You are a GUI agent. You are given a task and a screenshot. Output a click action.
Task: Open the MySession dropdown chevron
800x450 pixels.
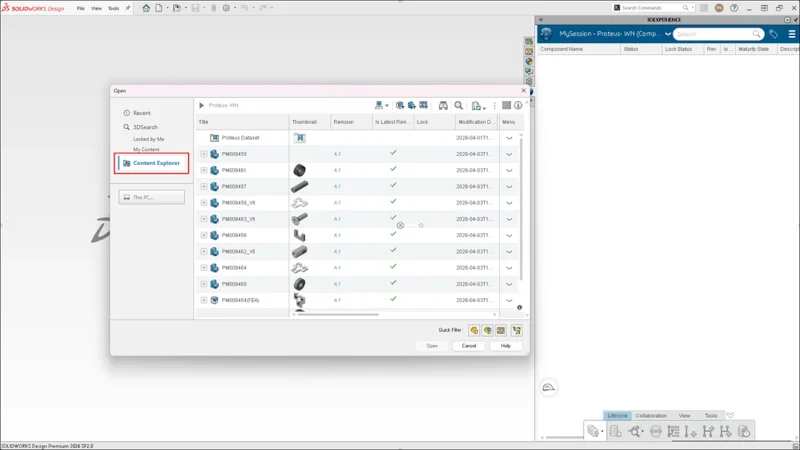667,34
